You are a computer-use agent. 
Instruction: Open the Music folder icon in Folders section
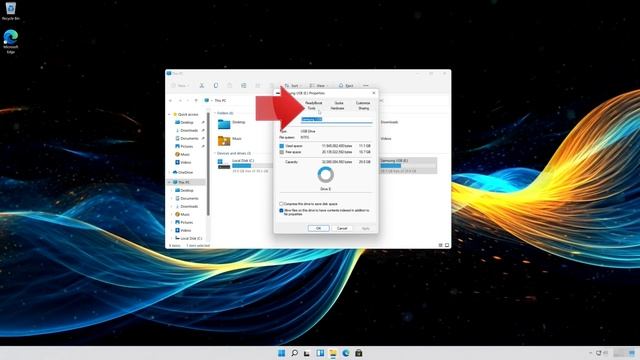[224, 141]
